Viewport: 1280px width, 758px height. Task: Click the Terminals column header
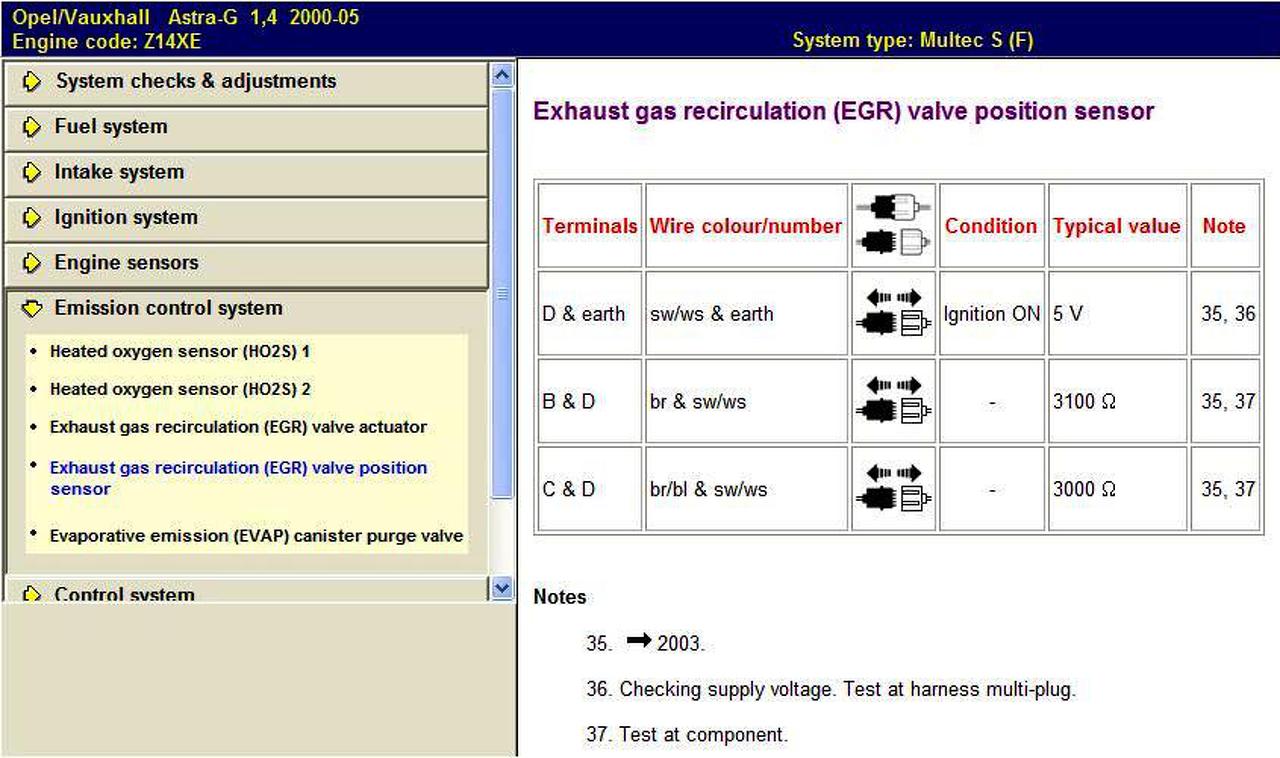coord(590,226)
